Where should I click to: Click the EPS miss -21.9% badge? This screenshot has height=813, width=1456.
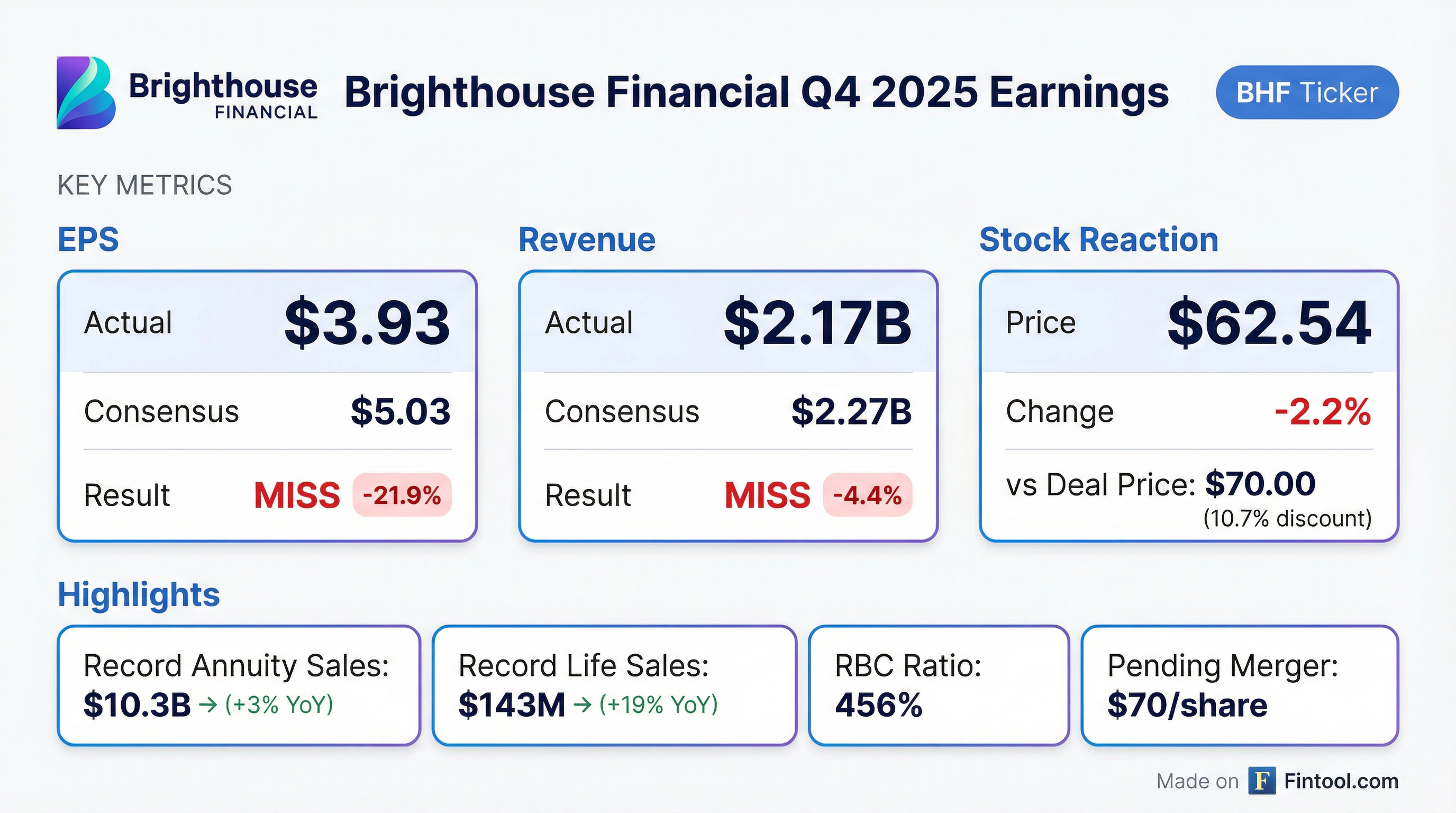(402, 495)
